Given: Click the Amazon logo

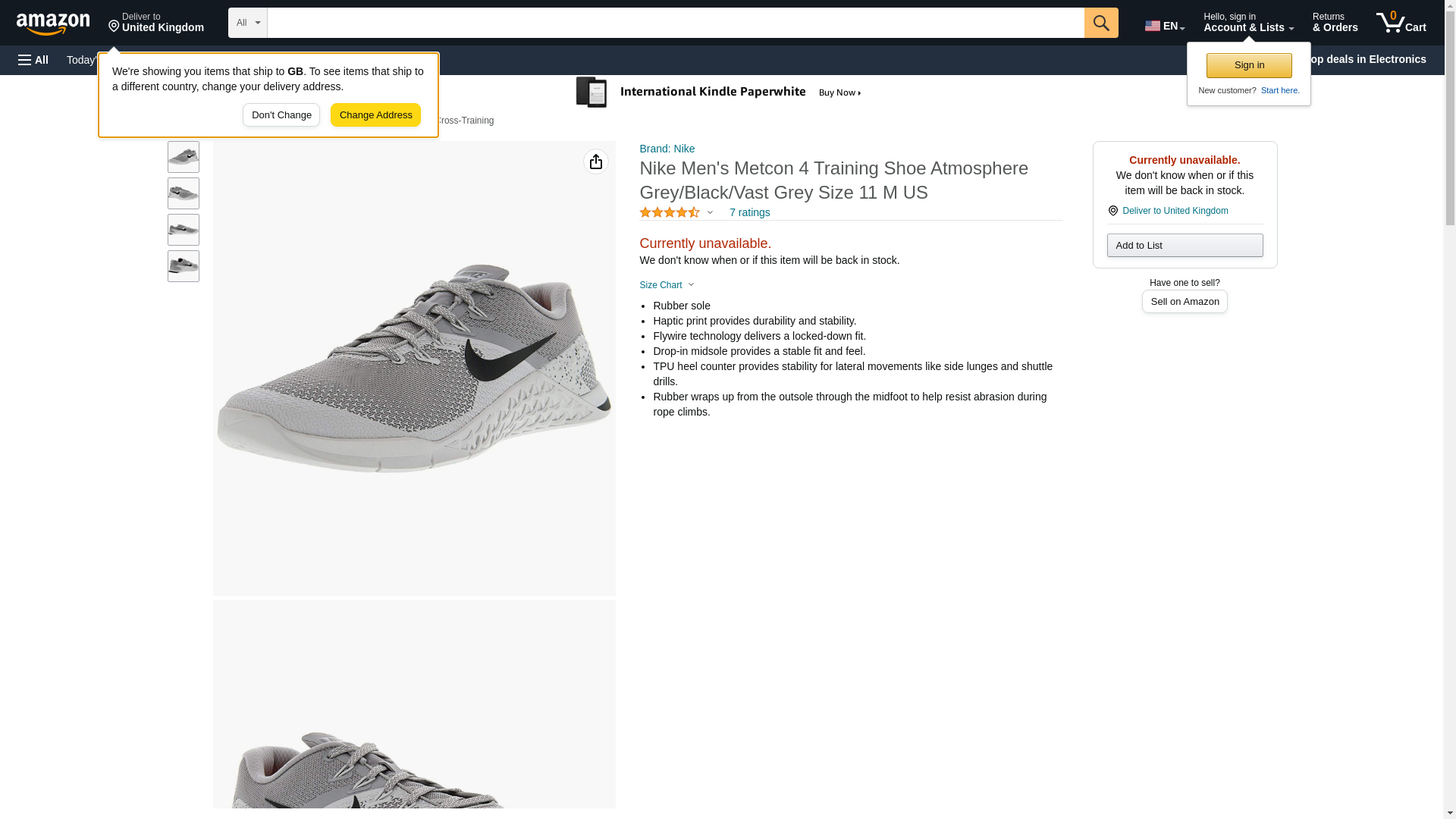Looking at the screenshot, I should [x=53, y=24].
